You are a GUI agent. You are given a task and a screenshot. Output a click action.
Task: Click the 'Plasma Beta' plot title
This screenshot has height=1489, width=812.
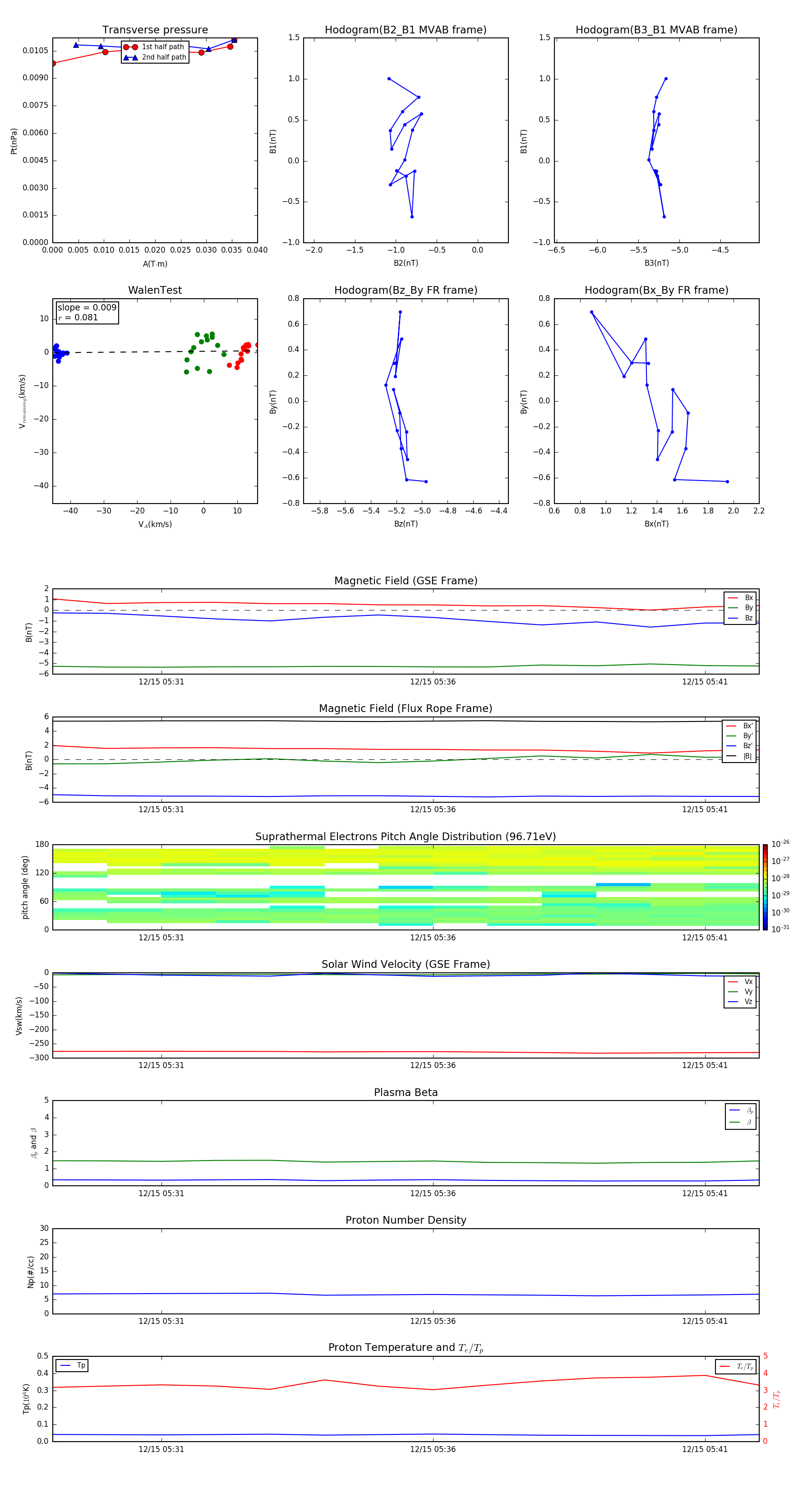click(406, 1092)
